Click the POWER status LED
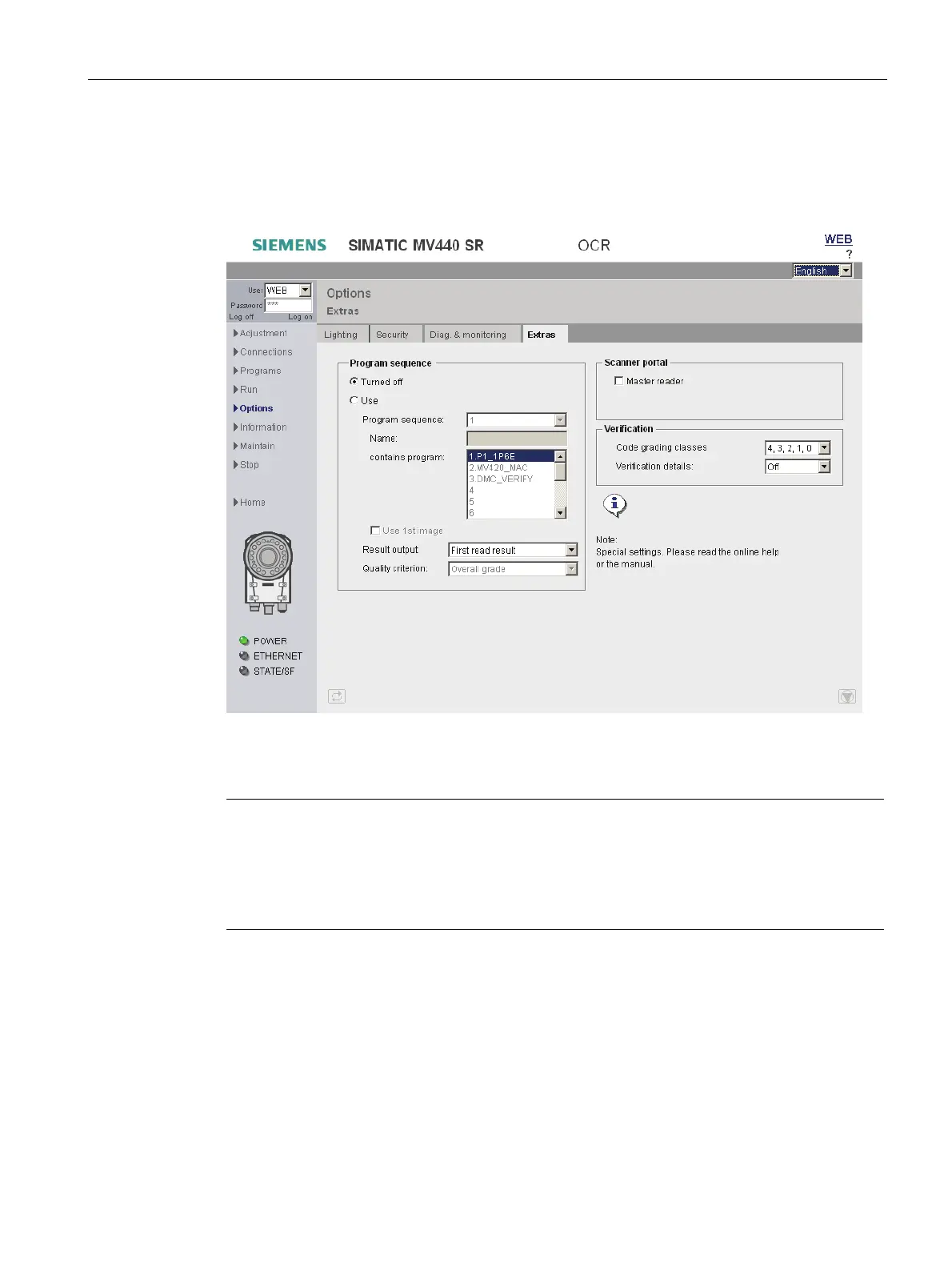Screen dimensions: 952x1271 coord(244,640)
